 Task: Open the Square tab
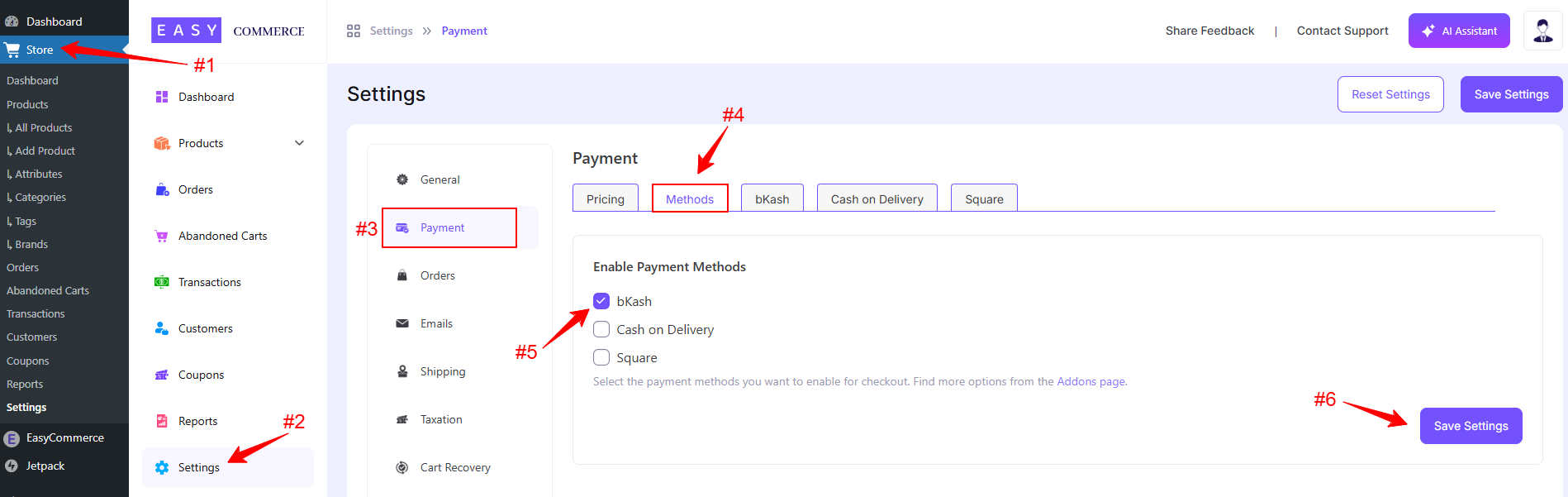click(984, 198)
